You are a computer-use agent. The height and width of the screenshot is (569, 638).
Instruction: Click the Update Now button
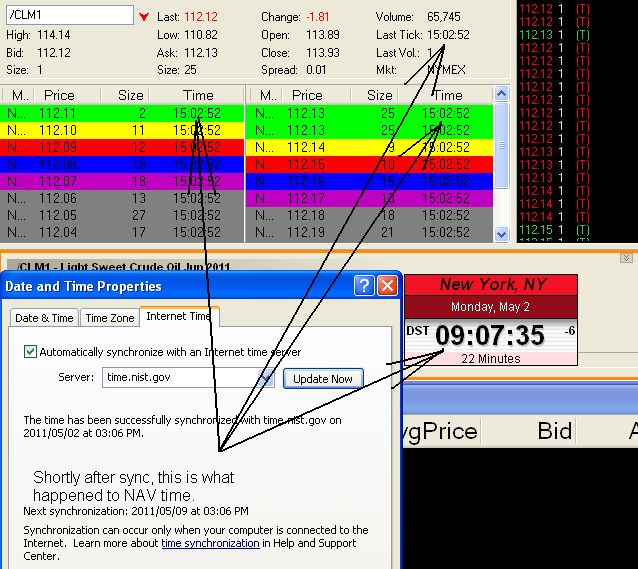[x=323, y=379]
